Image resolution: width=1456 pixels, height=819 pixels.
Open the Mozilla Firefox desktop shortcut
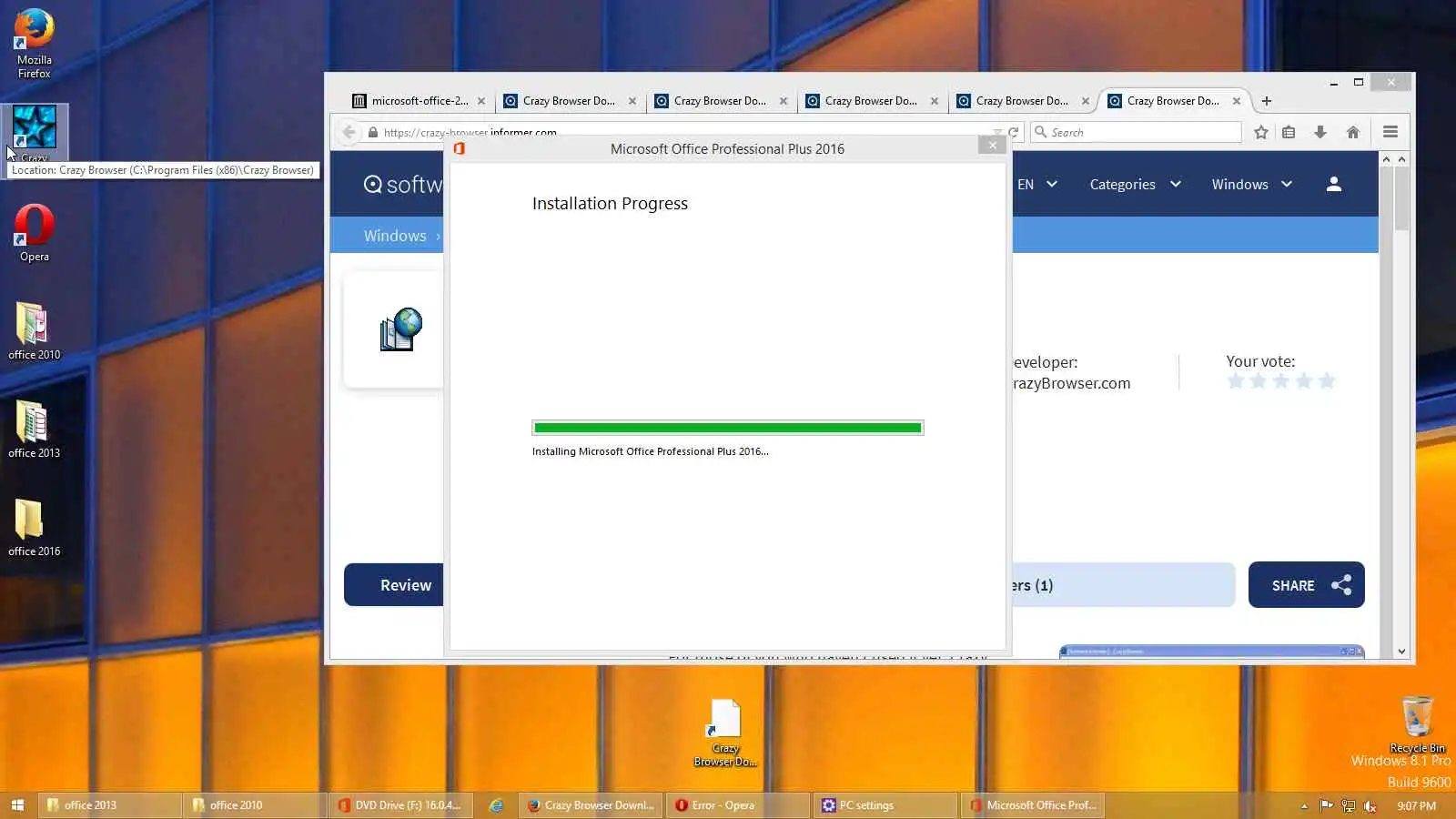[x=35, y=43]
